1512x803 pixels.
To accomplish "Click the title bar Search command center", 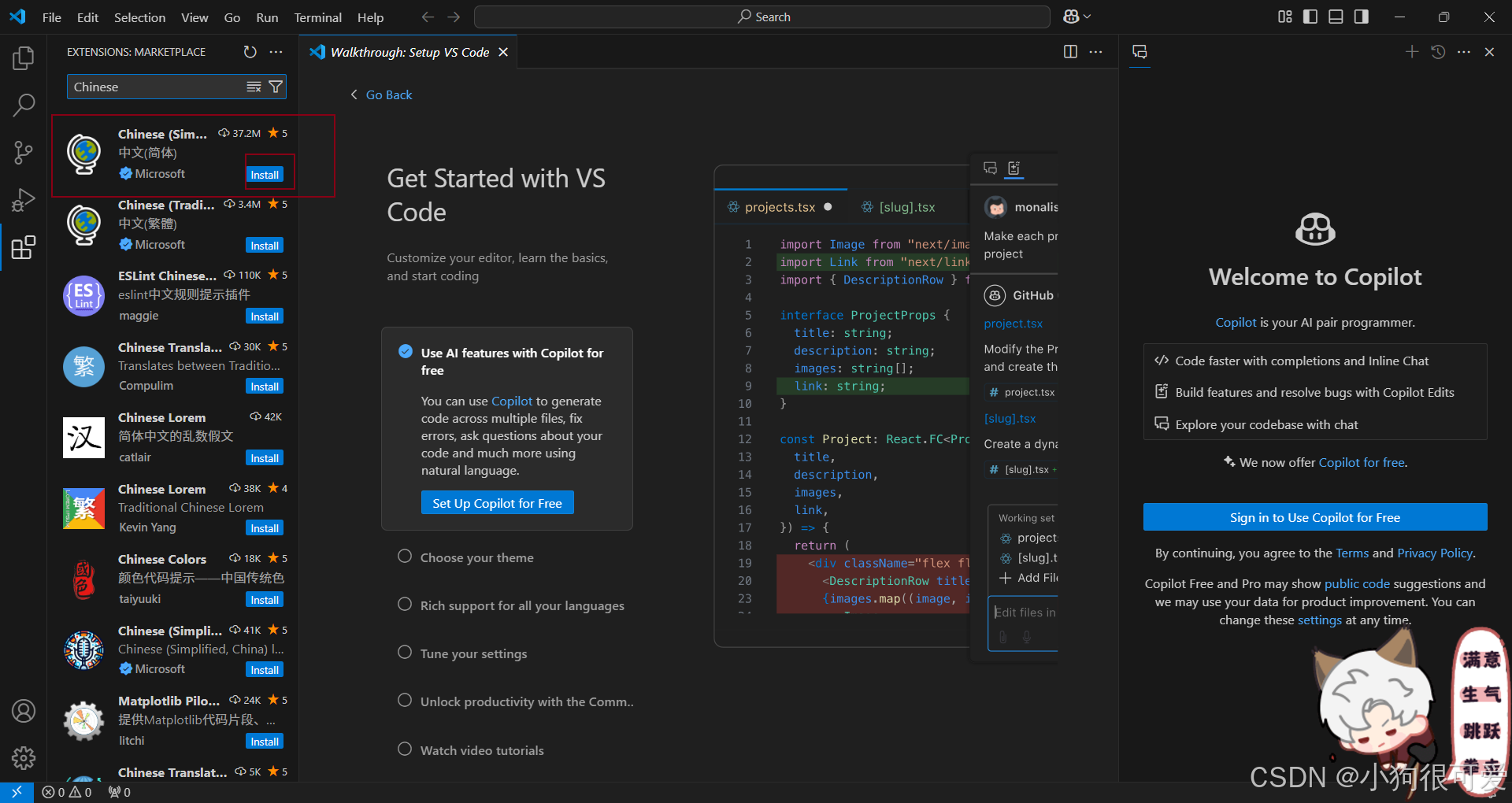I will pyautogui.click(x=762, y=17).
